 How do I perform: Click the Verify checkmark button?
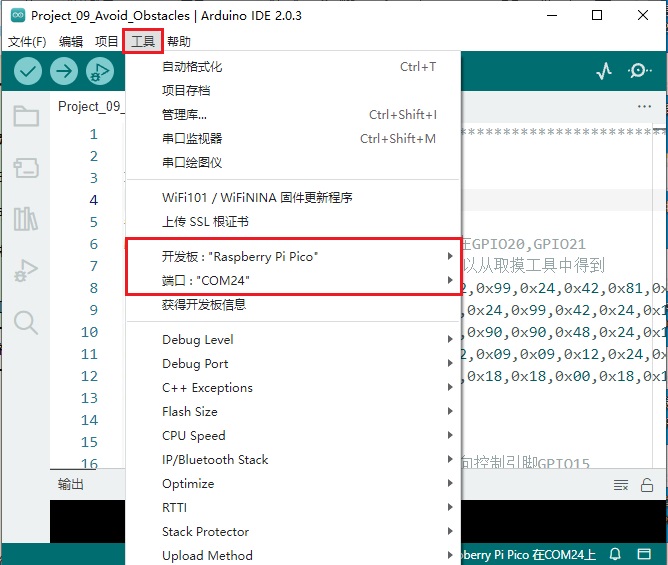click(x=28, y=71)
